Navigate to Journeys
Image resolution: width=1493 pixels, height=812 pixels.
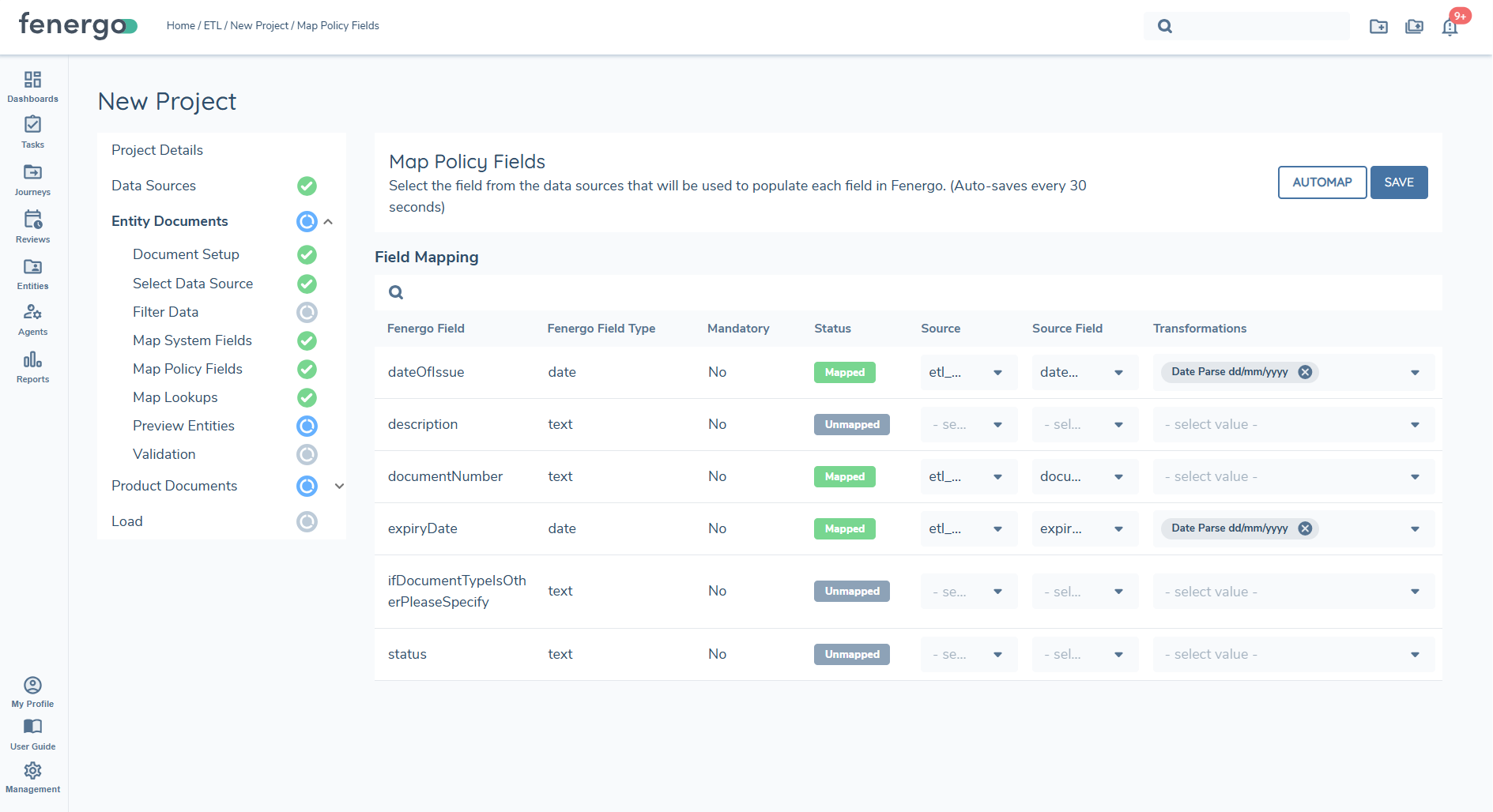pos(32,178)
